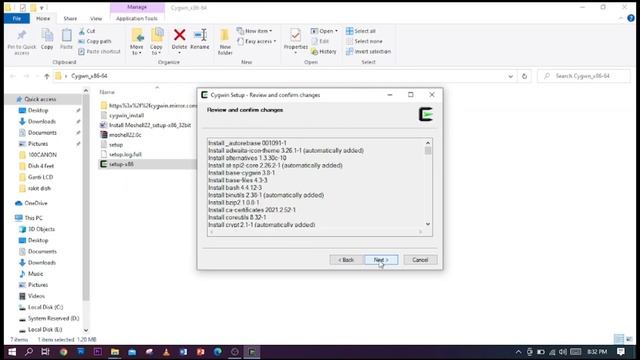The width and height of the screenshot is (640, 360).
Task: Open the Open dropdown in the ribbon
Action: pos(324,31)
